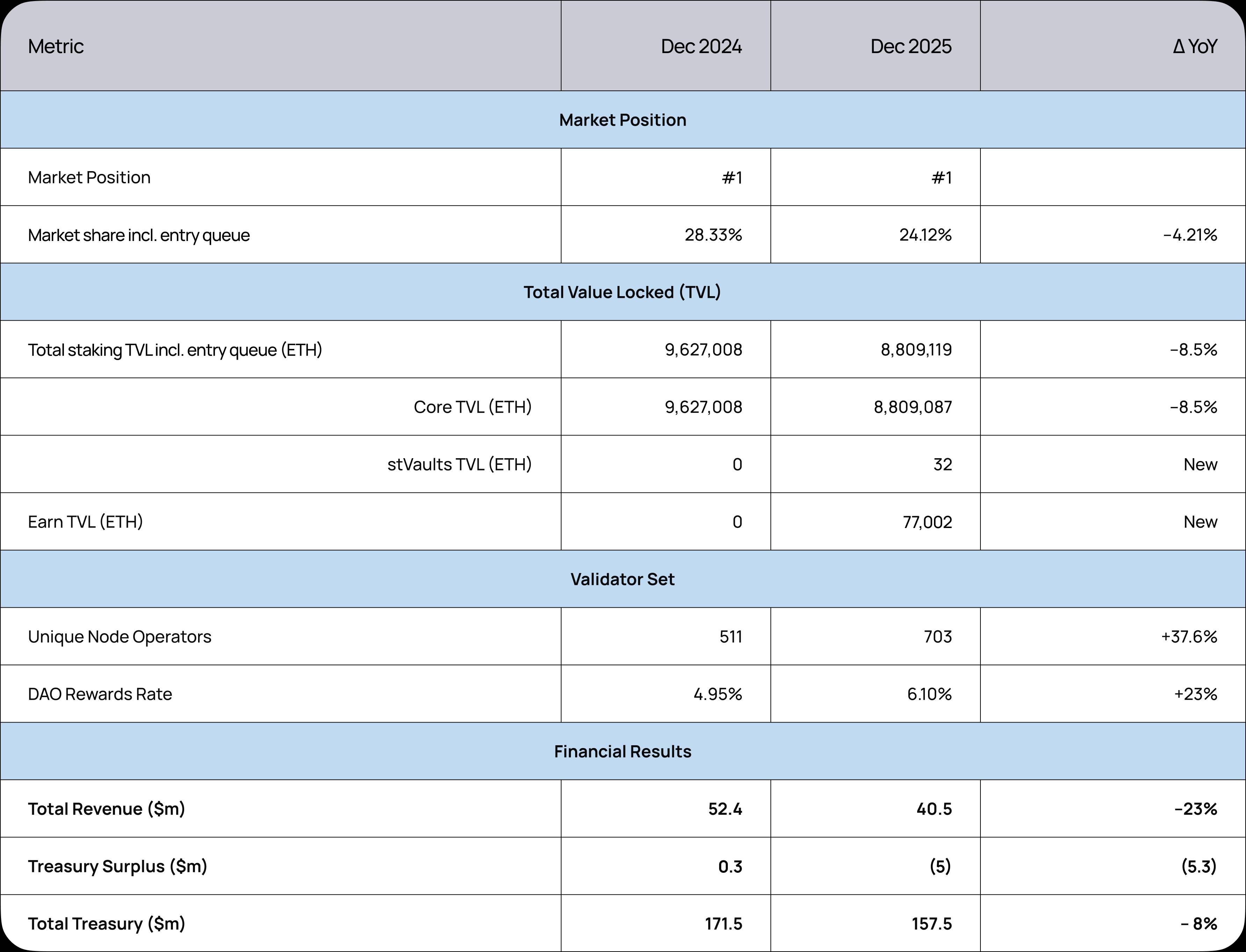Click the Metric column header
The image size is (1246, 952).
point(56,46)
